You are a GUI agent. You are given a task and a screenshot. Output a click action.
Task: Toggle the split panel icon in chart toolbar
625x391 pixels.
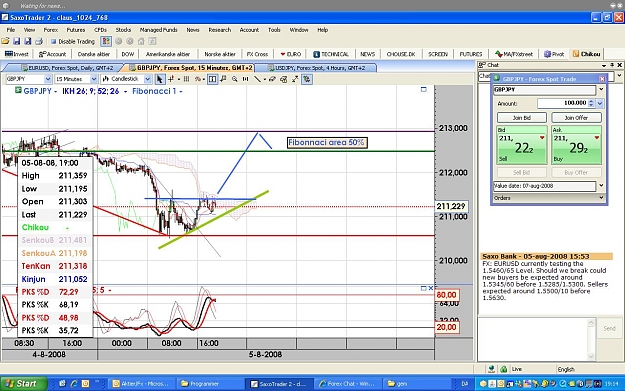pyautogui.click(x=212, y=79)
